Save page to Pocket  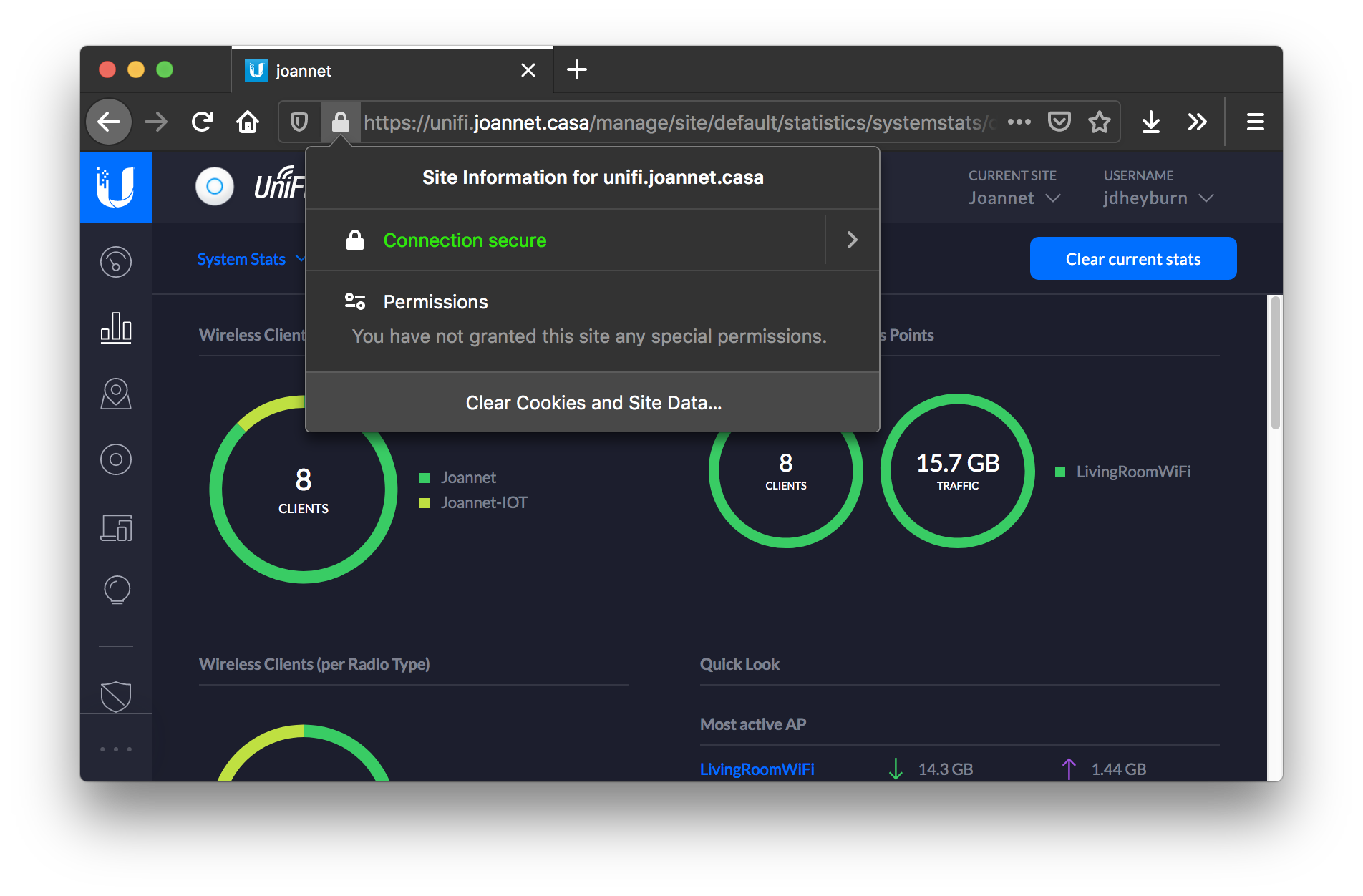1059,122
